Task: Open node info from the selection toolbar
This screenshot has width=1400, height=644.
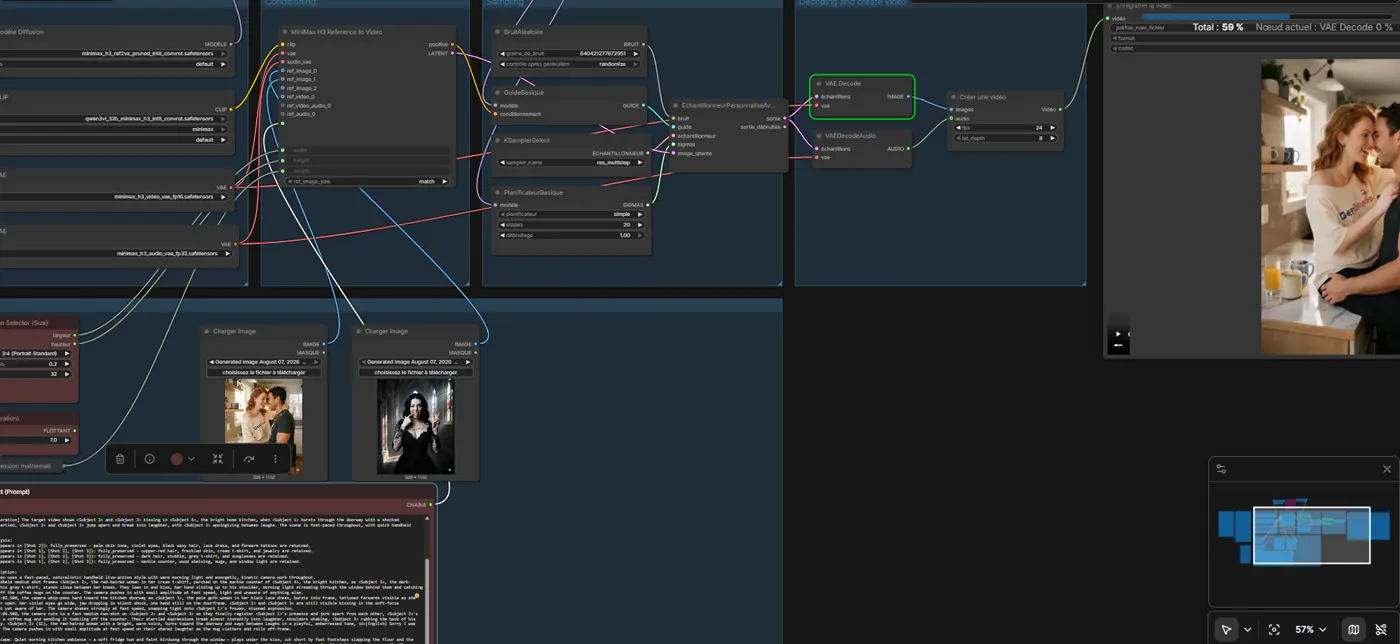Action: [x=149, y=459]
